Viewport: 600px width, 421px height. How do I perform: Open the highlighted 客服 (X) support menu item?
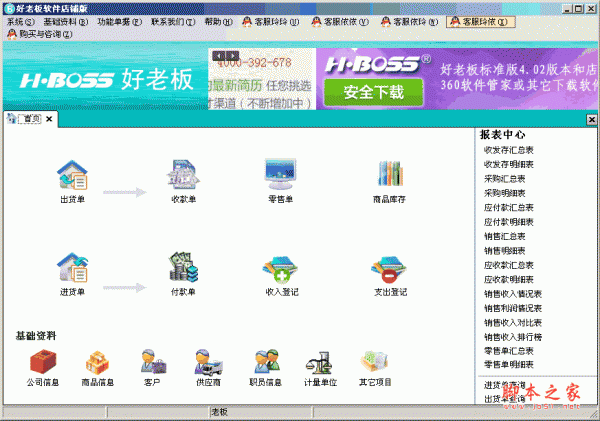tap(481, 22)
